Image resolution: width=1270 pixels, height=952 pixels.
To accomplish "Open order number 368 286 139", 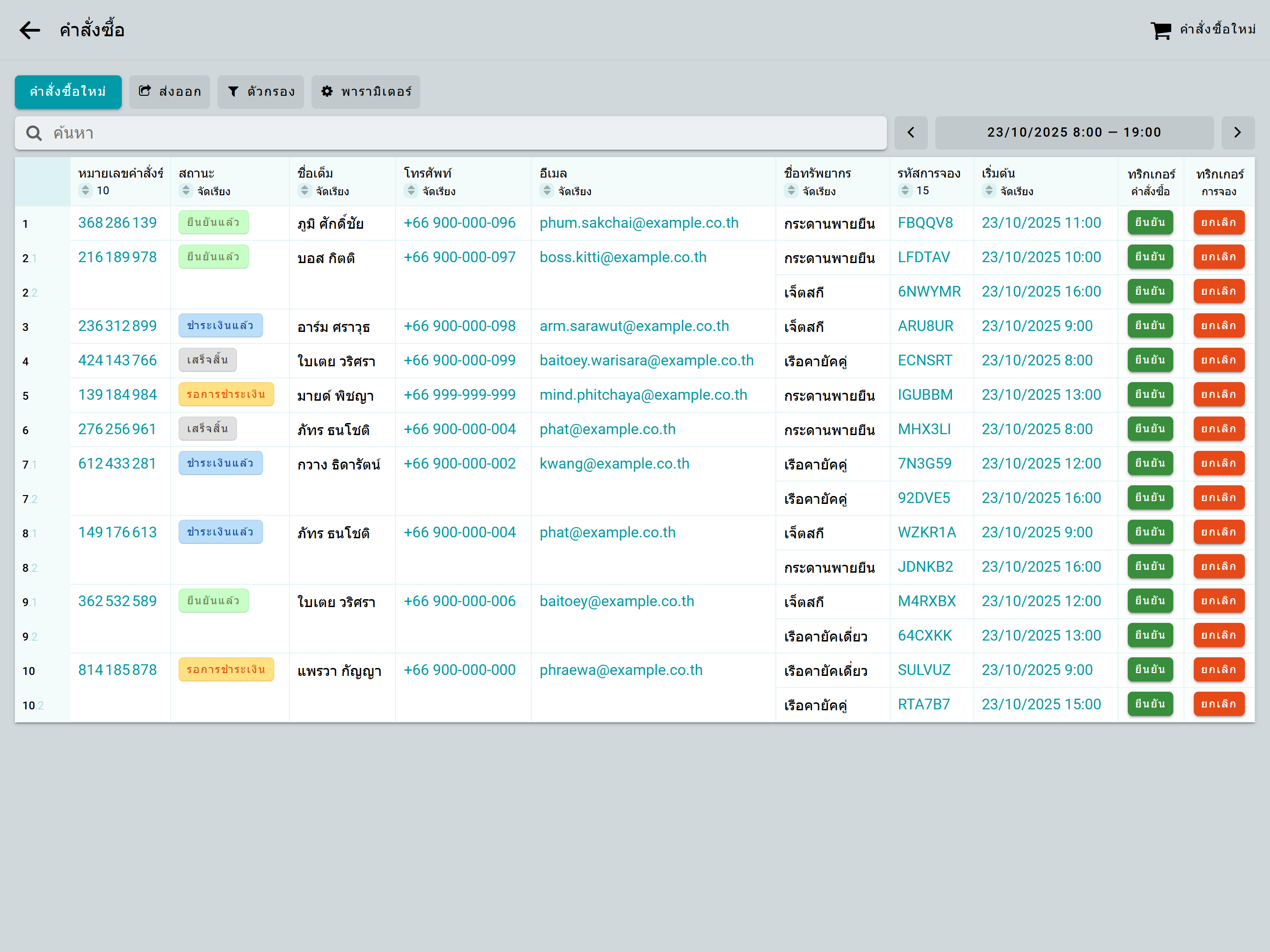I will 117,223.
